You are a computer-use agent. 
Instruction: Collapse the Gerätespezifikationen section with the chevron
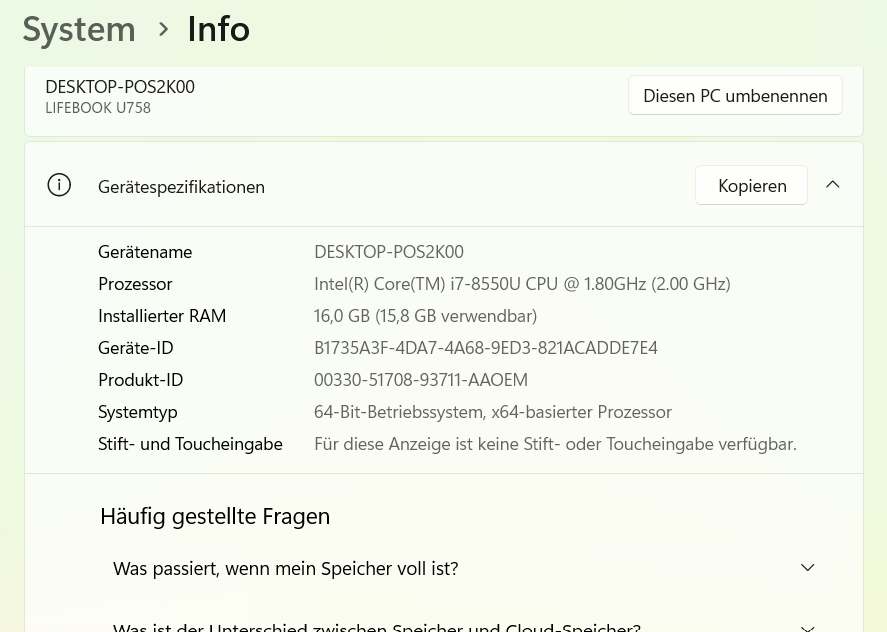[832, 184]
